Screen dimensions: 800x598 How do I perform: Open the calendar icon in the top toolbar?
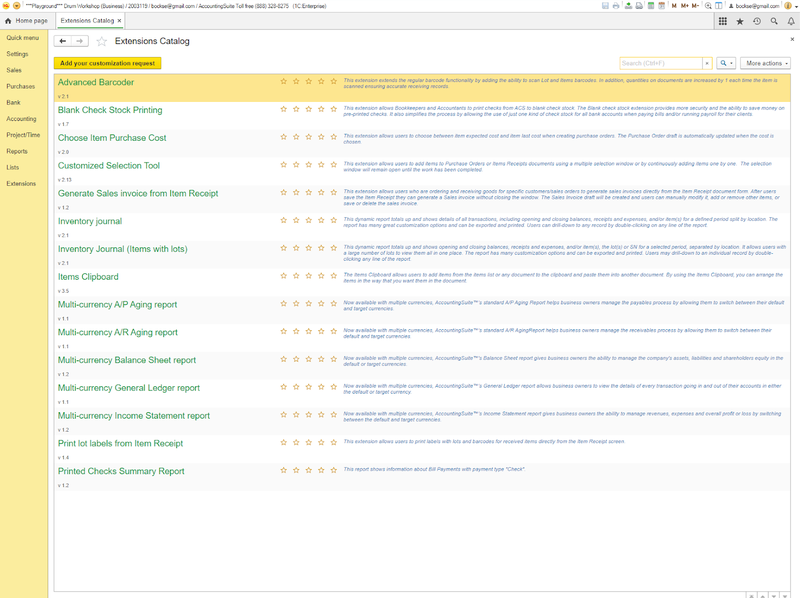(x=662, y=6)
